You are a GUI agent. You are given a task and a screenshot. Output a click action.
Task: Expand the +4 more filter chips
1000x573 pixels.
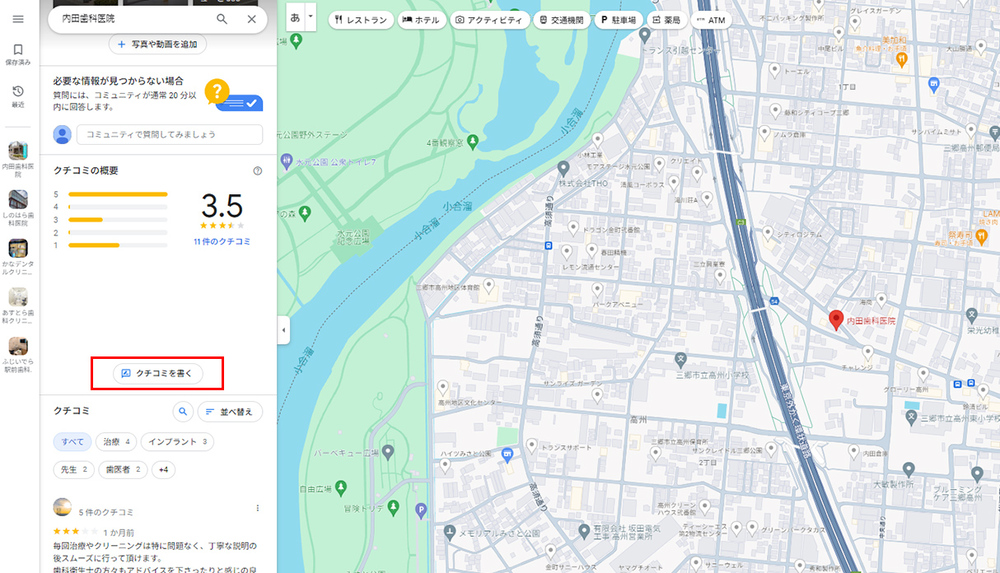[x=164, y=469]
